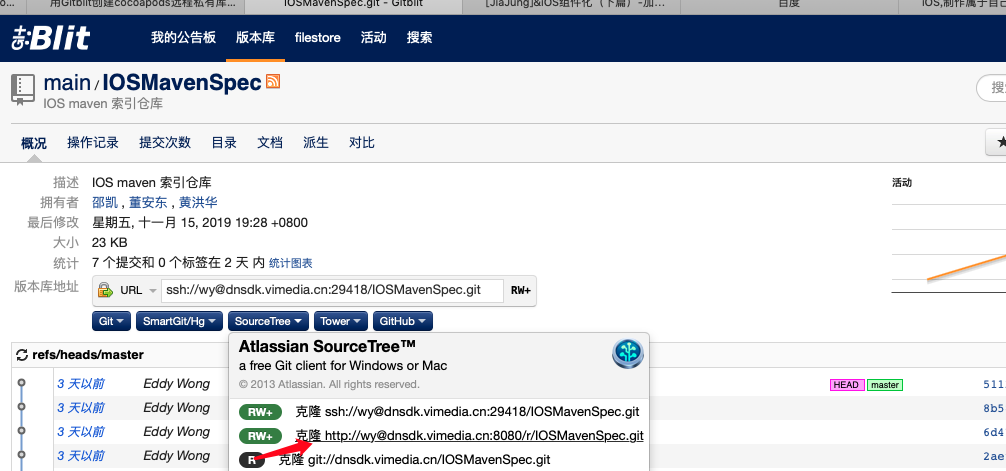Viewport: 1006px width, 471px height.
Task: Open commit hash starting with 8b5
Action: 994,409
